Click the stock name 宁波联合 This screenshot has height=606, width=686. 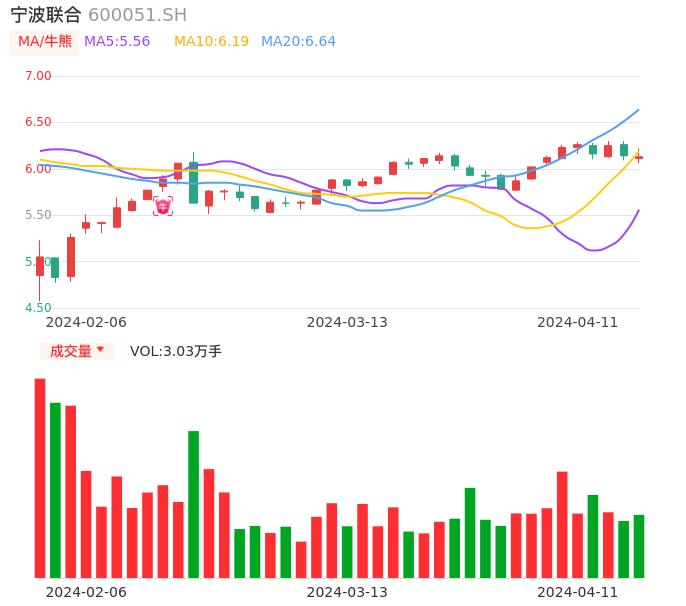(x=46, y=15)
